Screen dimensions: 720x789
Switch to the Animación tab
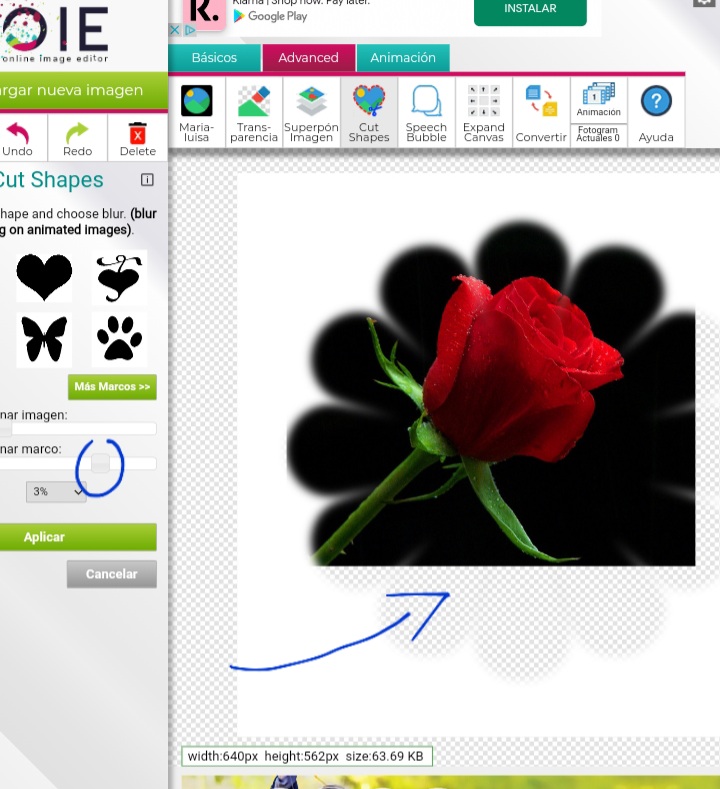coord(402,58)
